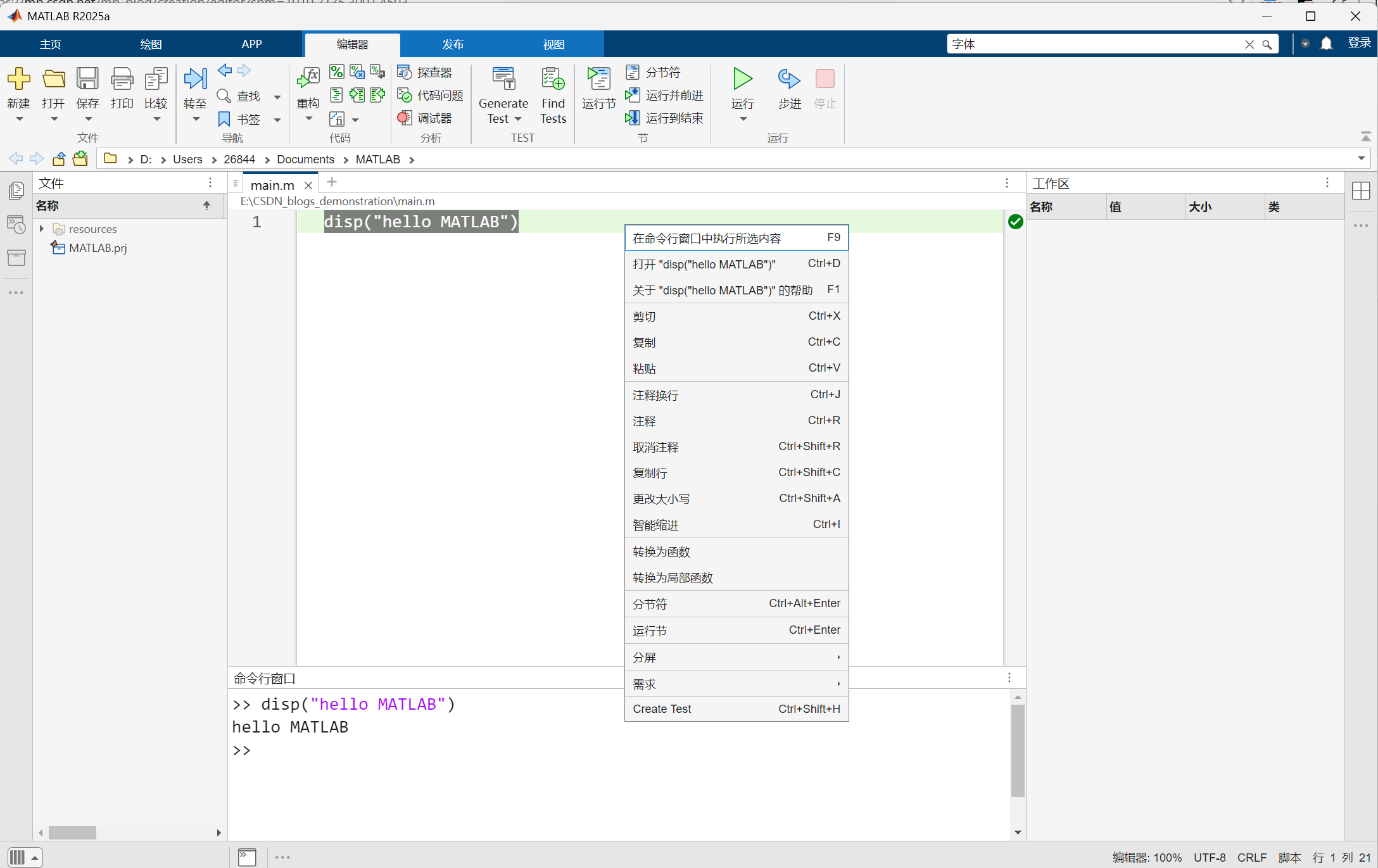This screenshot has height=868, width=1378.
Task: Click the Step (步进) icon
Action: pos(789,79)
